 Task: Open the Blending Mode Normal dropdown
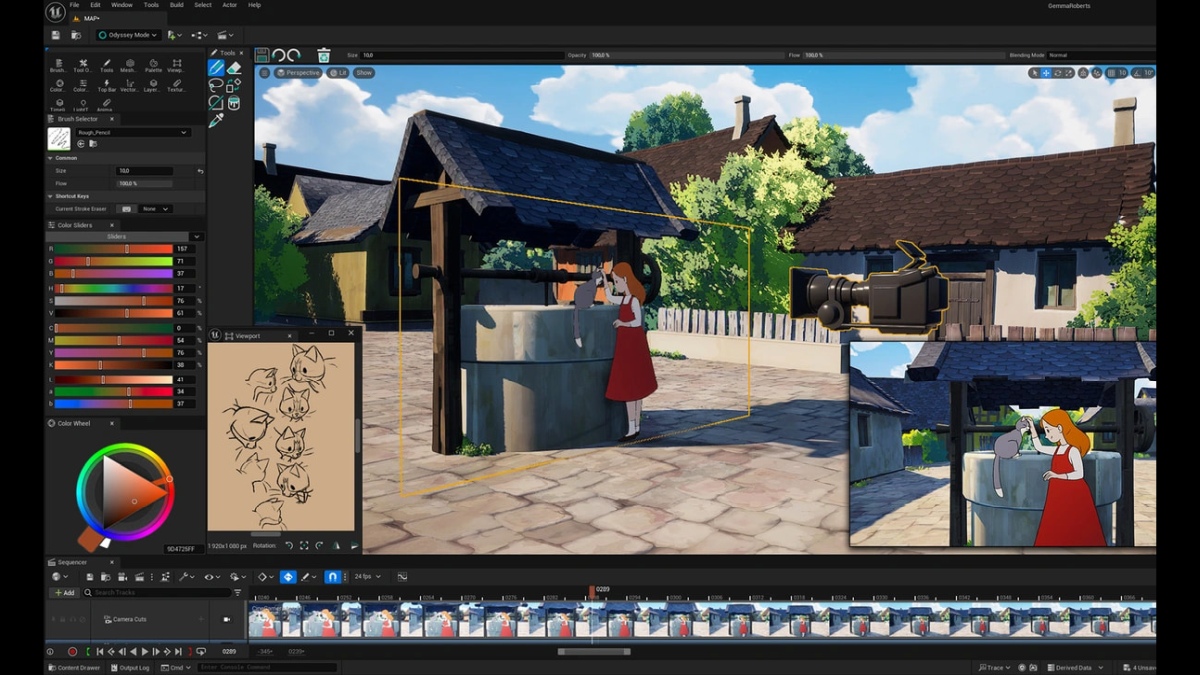coord(1099,55)
